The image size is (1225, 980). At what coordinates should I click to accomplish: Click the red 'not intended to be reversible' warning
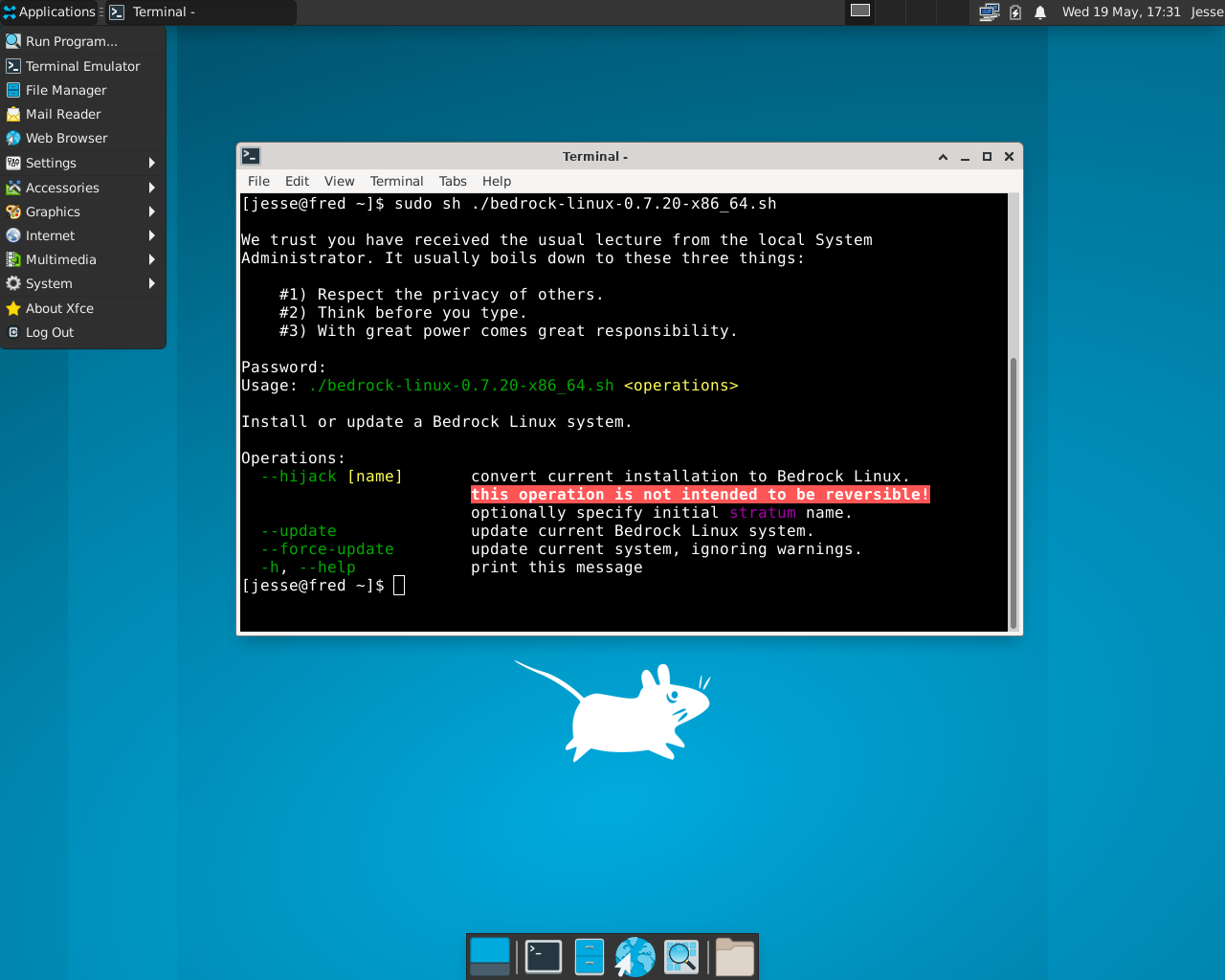[700, 494]
